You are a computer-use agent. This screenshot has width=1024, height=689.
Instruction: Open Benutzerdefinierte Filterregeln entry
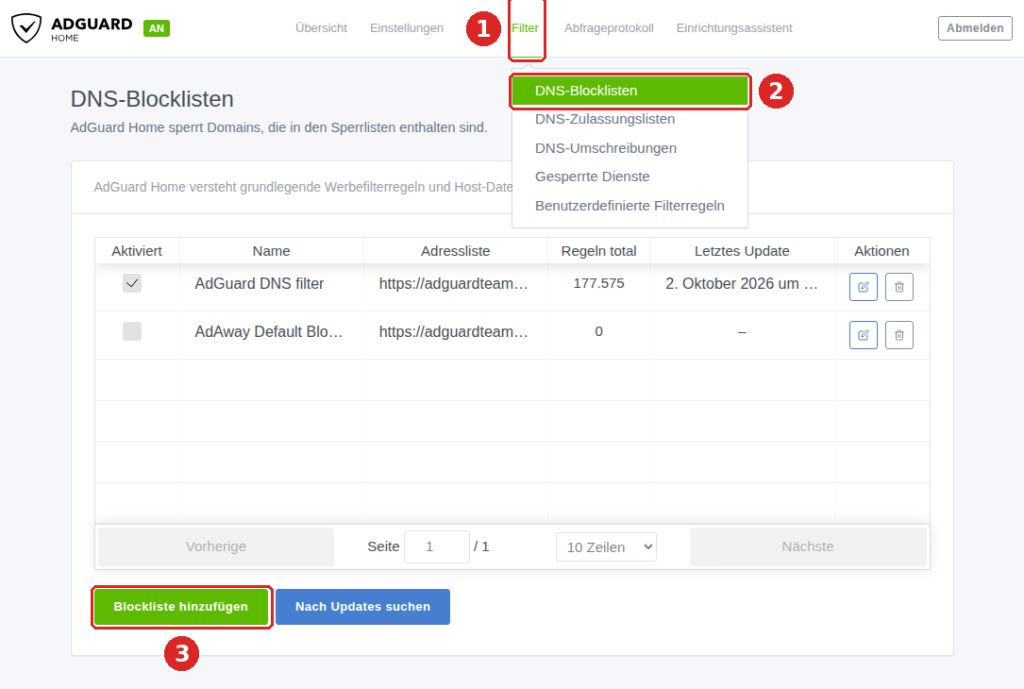point(630,206)
